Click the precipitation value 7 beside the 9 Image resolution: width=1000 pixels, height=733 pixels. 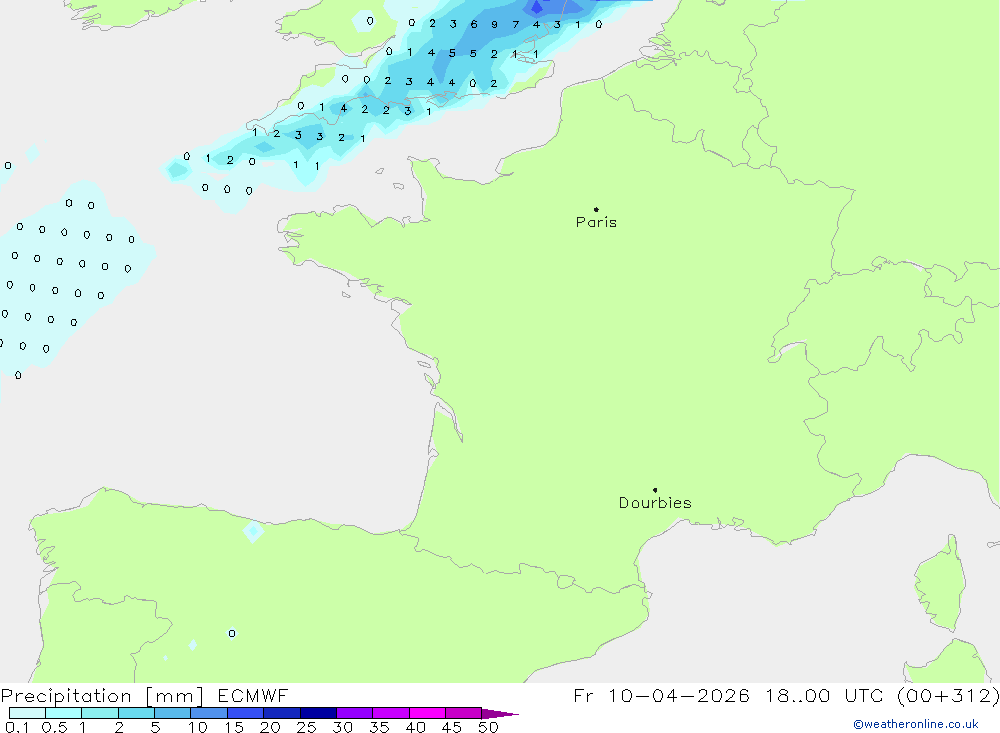pos(515,25)
